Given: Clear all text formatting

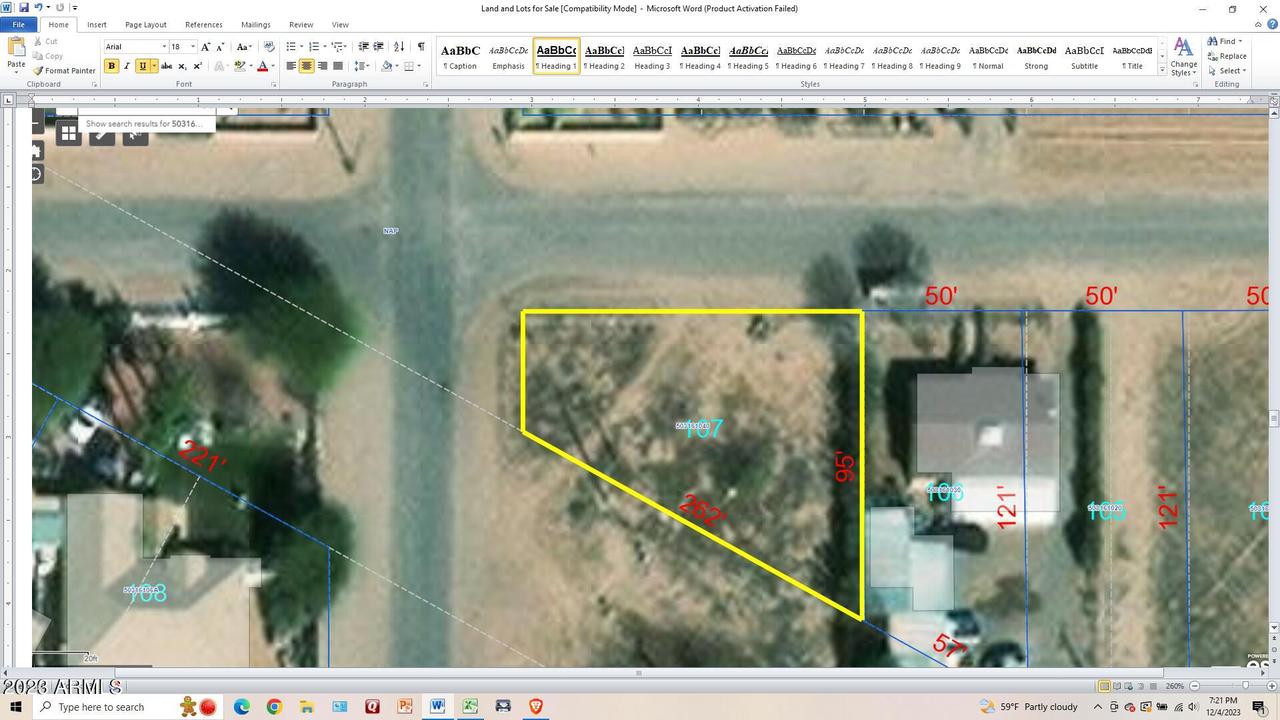Looking at the screenshot, I should click(x=269, y=47).
